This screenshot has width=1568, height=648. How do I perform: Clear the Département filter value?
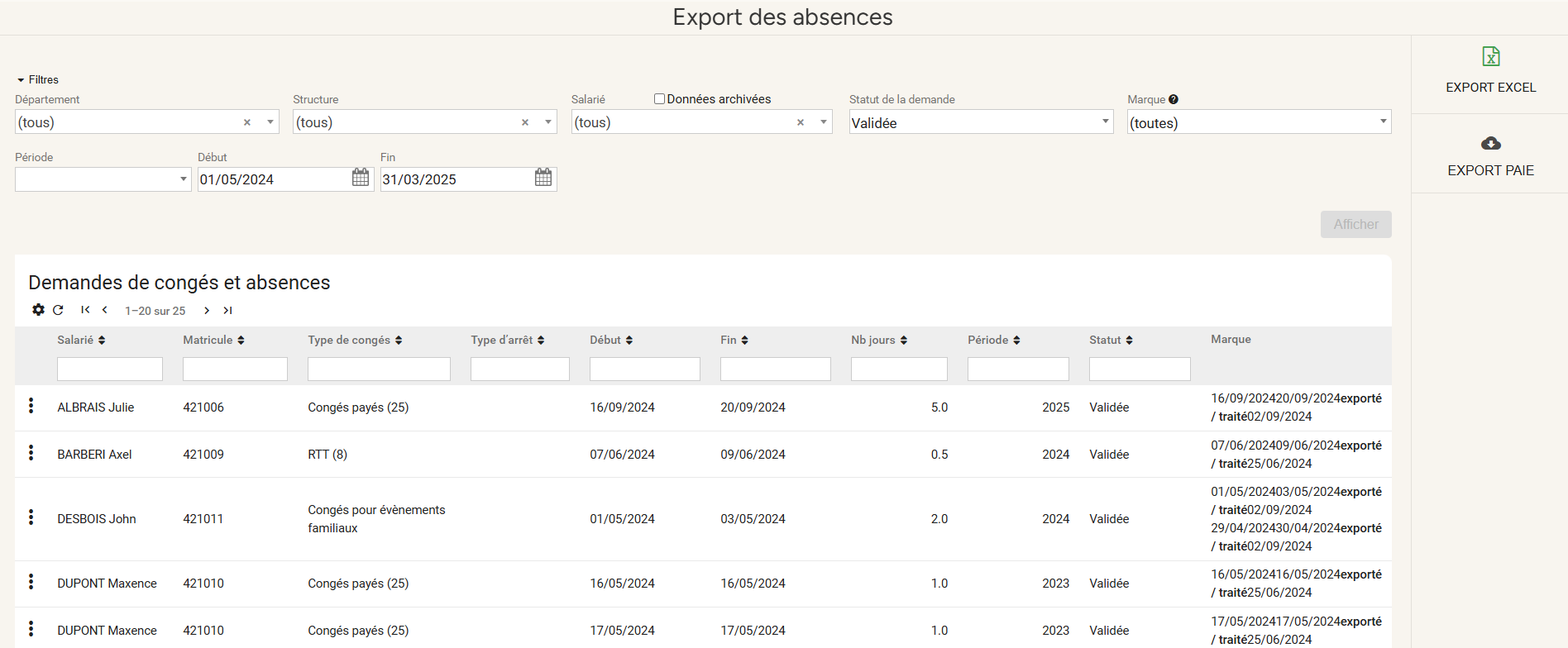pos(246,122)
